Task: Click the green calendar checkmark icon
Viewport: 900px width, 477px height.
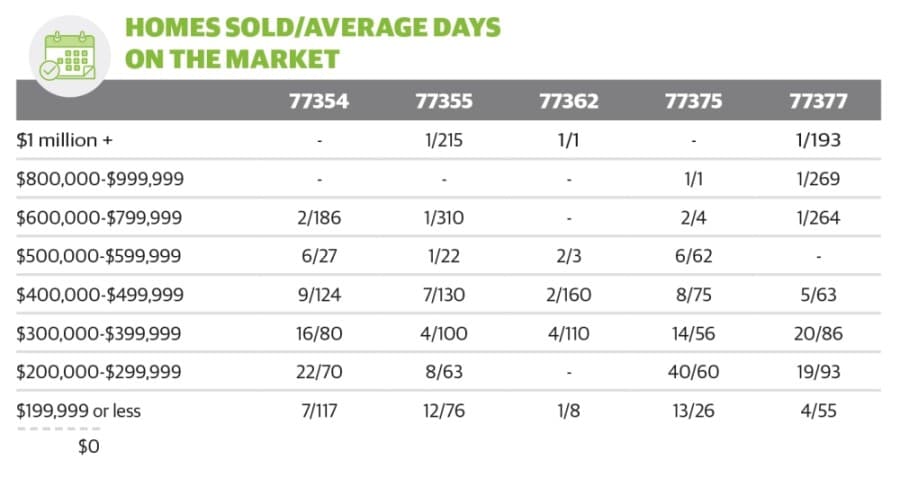Action: pyautogui.click(x=69, y=56)
